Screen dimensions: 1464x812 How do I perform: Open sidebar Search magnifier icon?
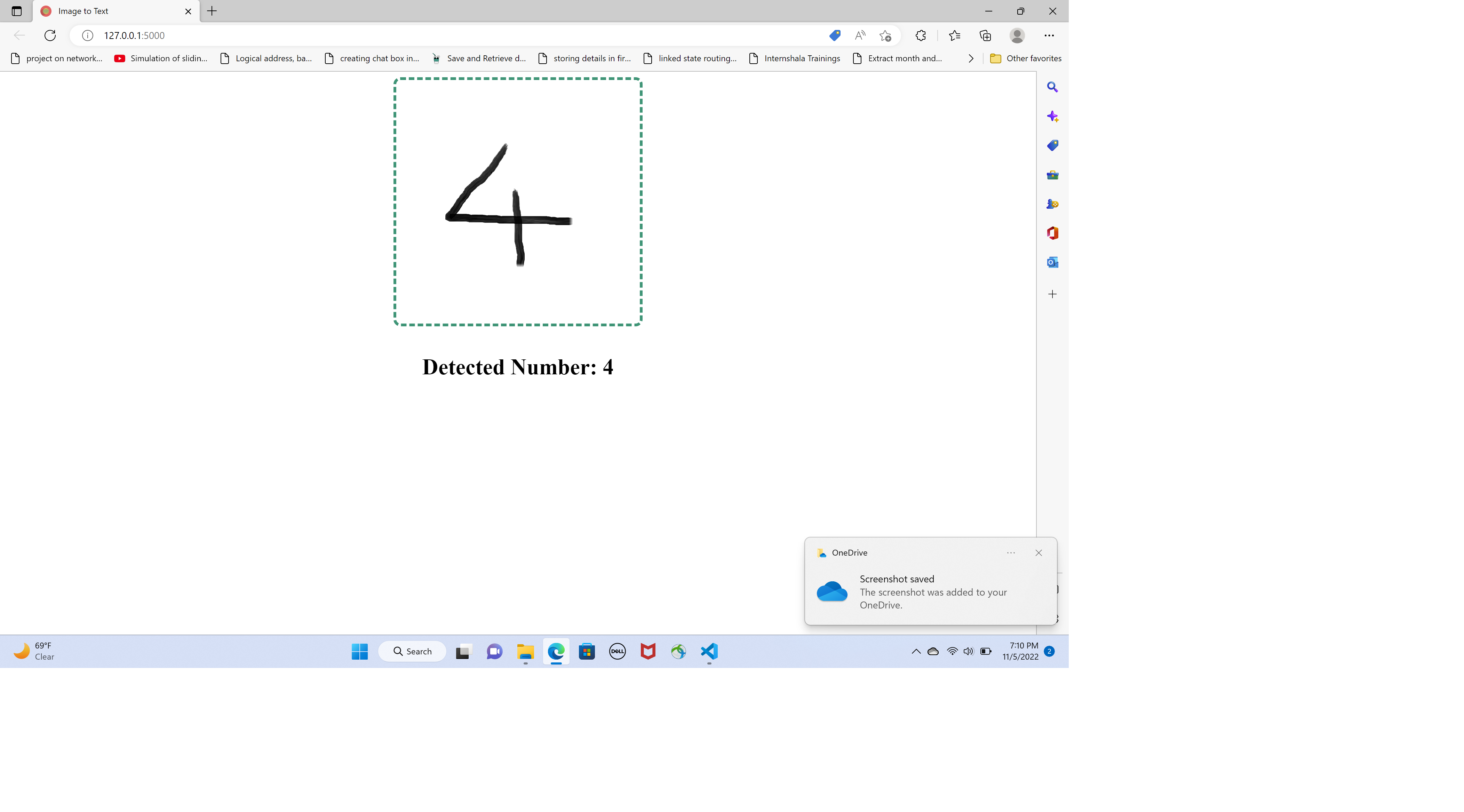coord(1052,87)
